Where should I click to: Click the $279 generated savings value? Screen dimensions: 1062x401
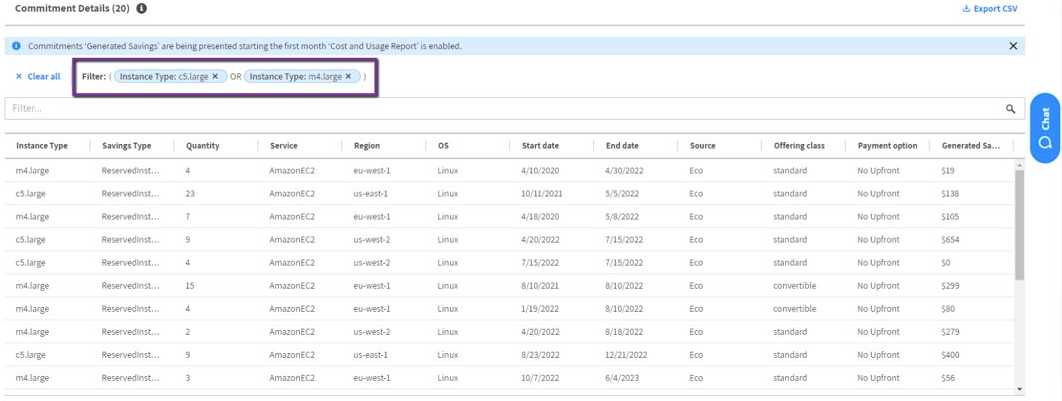tap(950, 332)
